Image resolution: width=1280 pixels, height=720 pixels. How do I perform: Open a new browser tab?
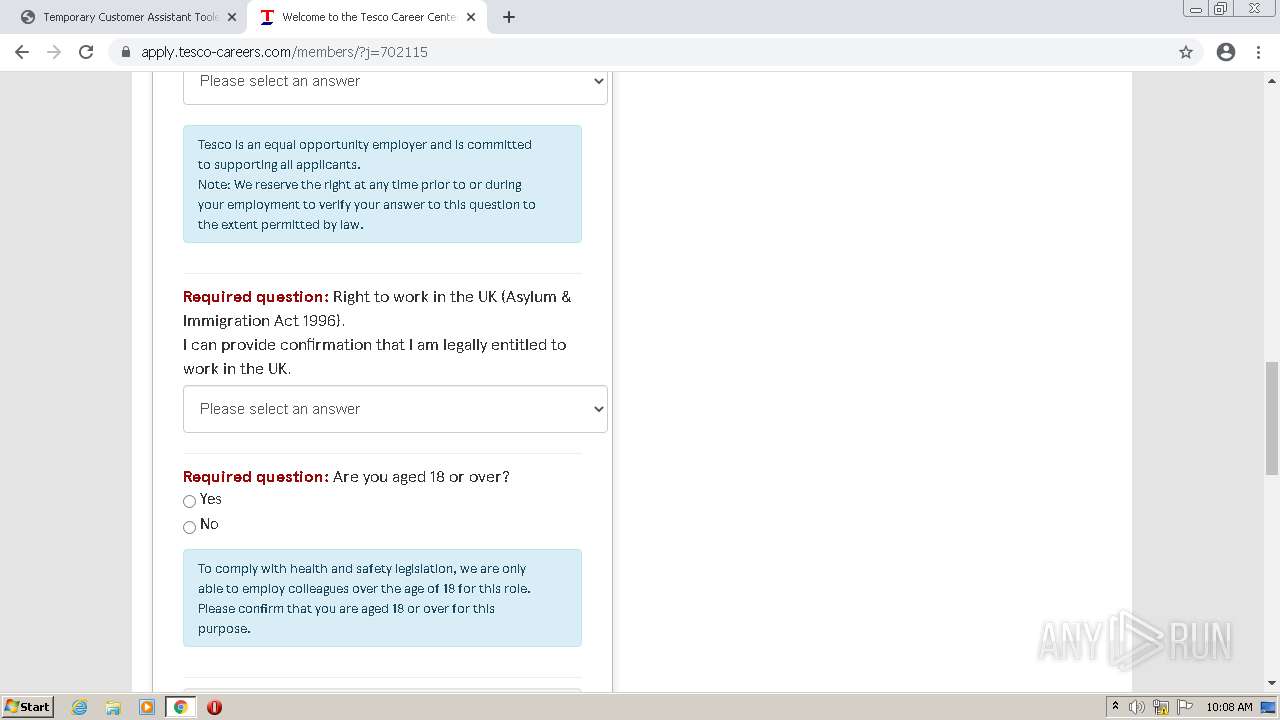[508, 17]
